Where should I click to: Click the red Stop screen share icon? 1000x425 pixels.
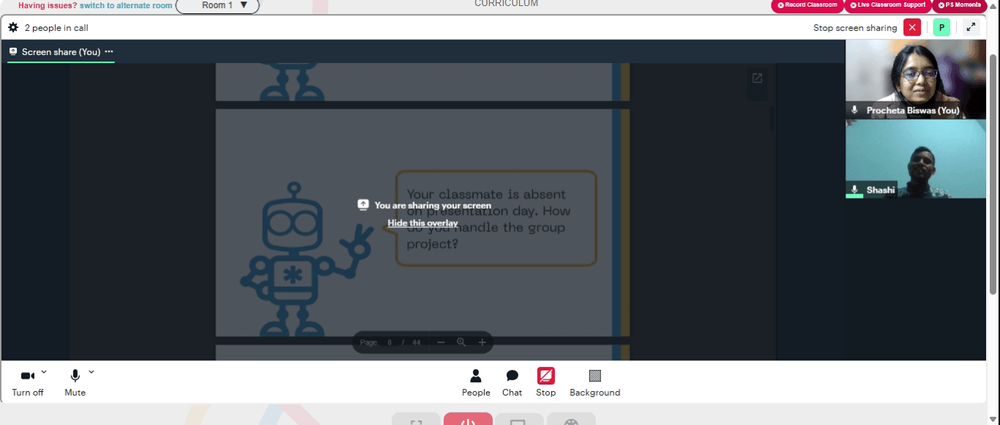[x=545, y=376]
